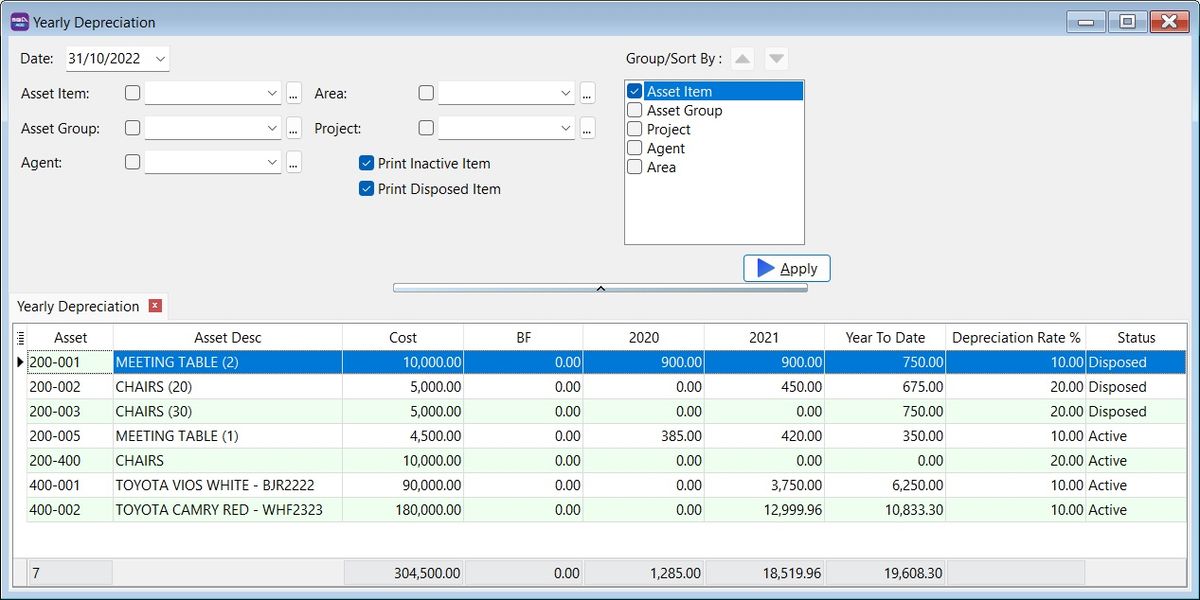Image resolution: width=1200 pixels, height=600 pixels.
Task: Click the move-down arrow beside Group/Sort By
Action: 777,59
